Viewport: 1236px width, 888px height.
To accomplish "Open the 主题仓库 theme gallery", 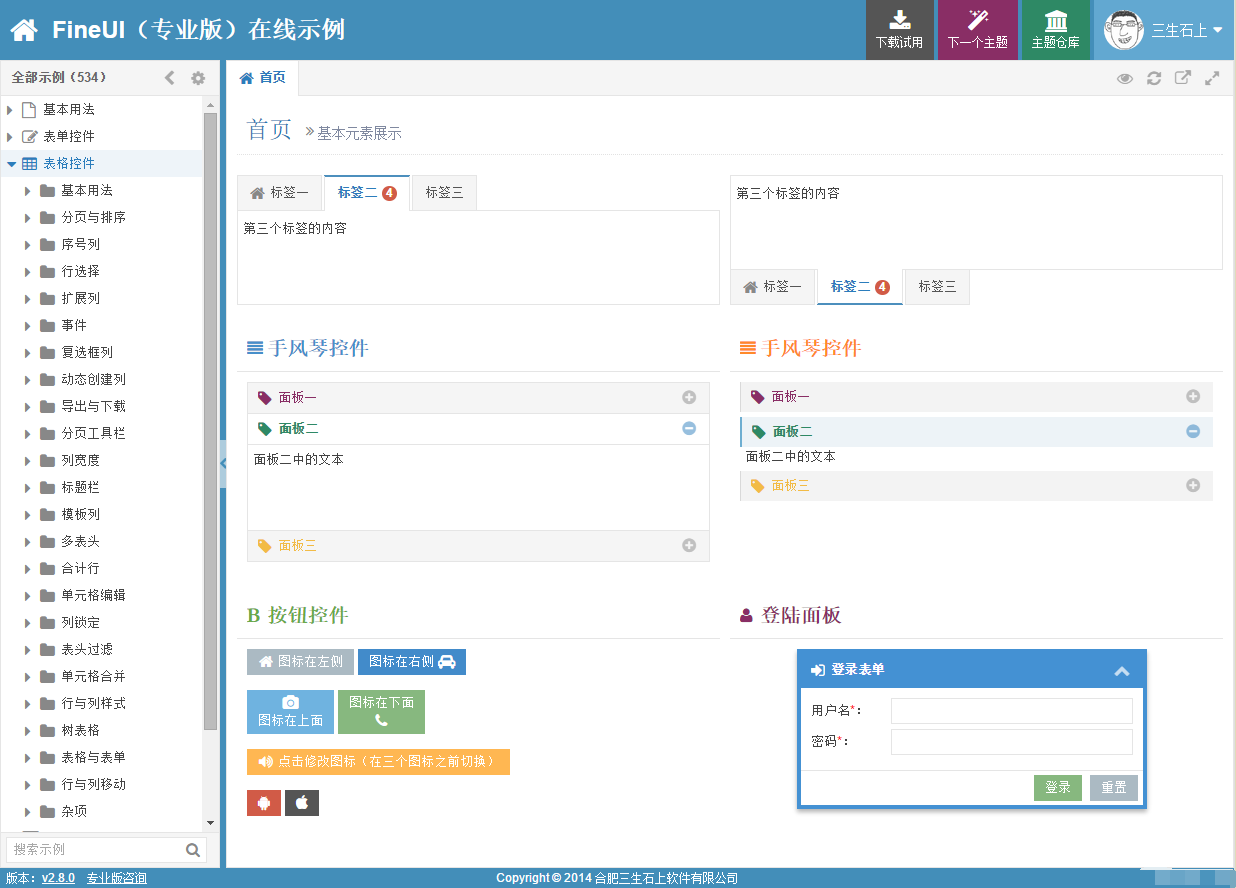I will point(1055,30).
